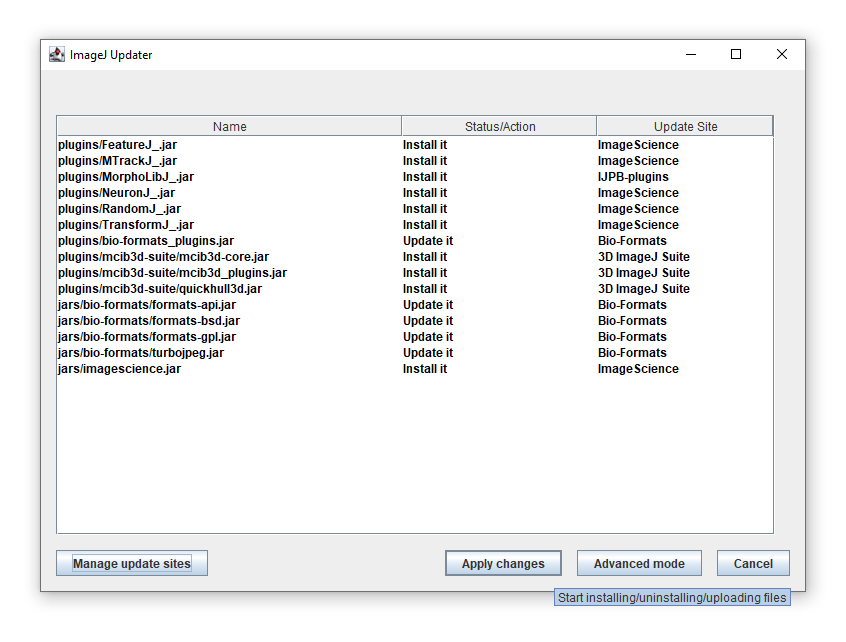Select plugins/bio-formats_plugins.jar row
Image resolution: width=846 pixels, height=642 pixels.
pos(414,241)
